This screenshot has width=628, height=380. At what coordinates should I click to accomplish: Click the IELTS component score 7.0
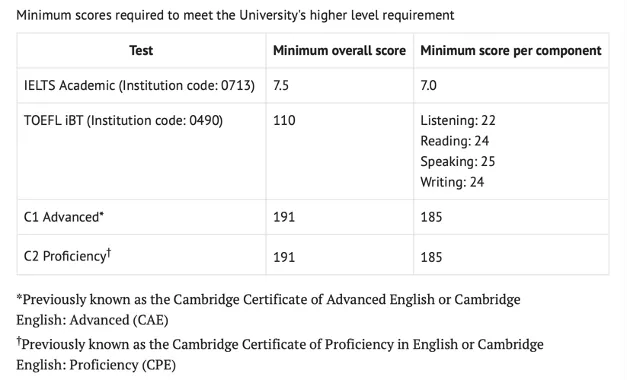click(x=428, y=85)
